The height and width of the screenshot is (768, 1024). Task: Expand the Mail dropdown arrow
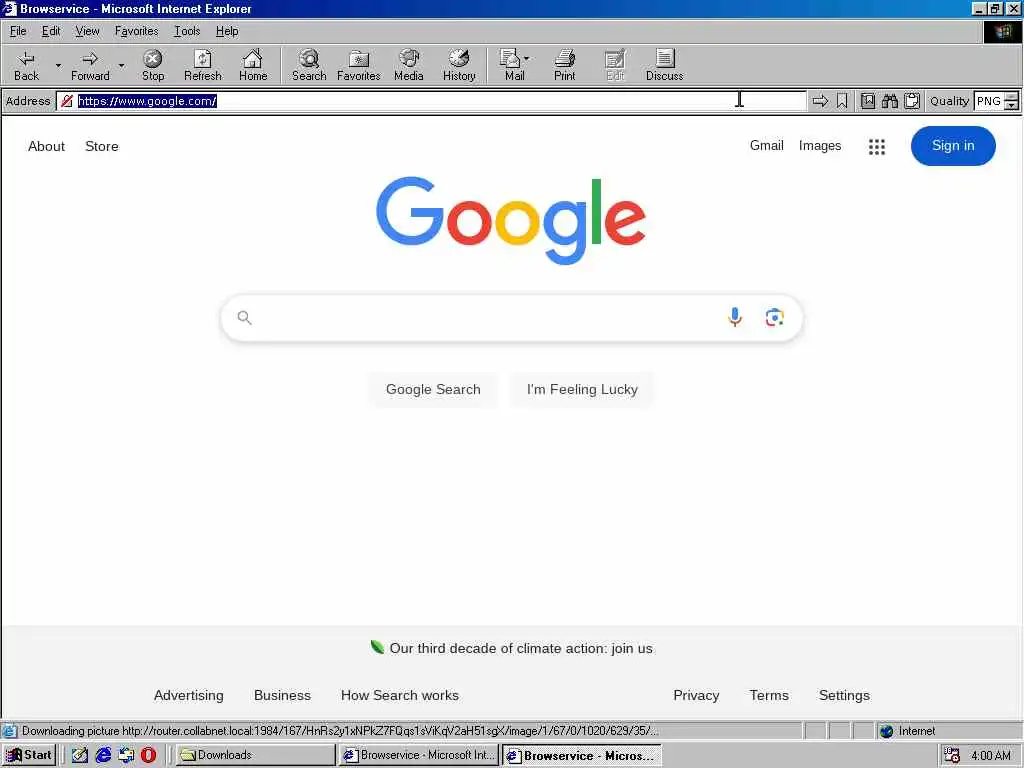click(x=526, y=59)
